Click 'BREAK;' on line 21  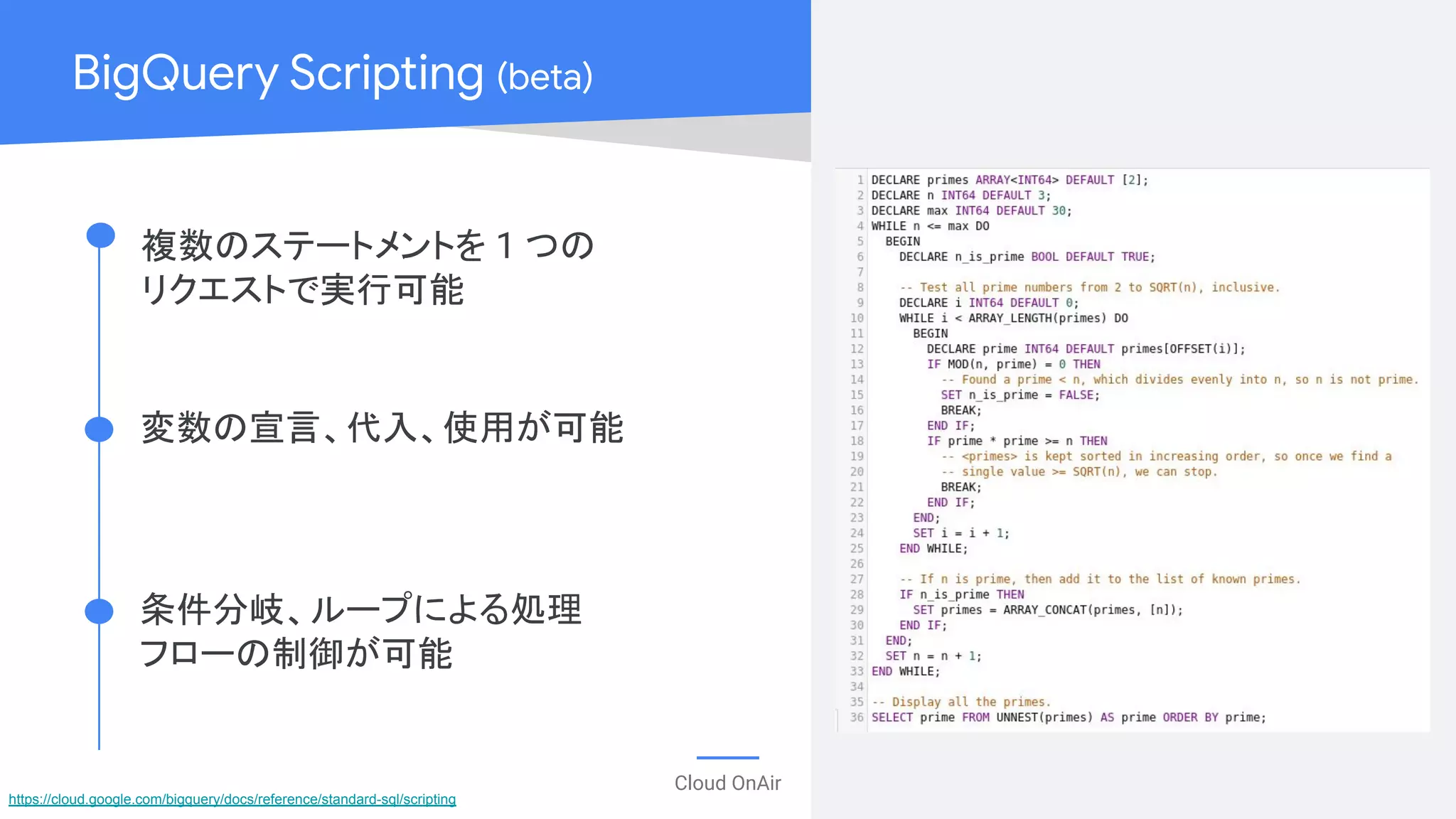[961, 487]
